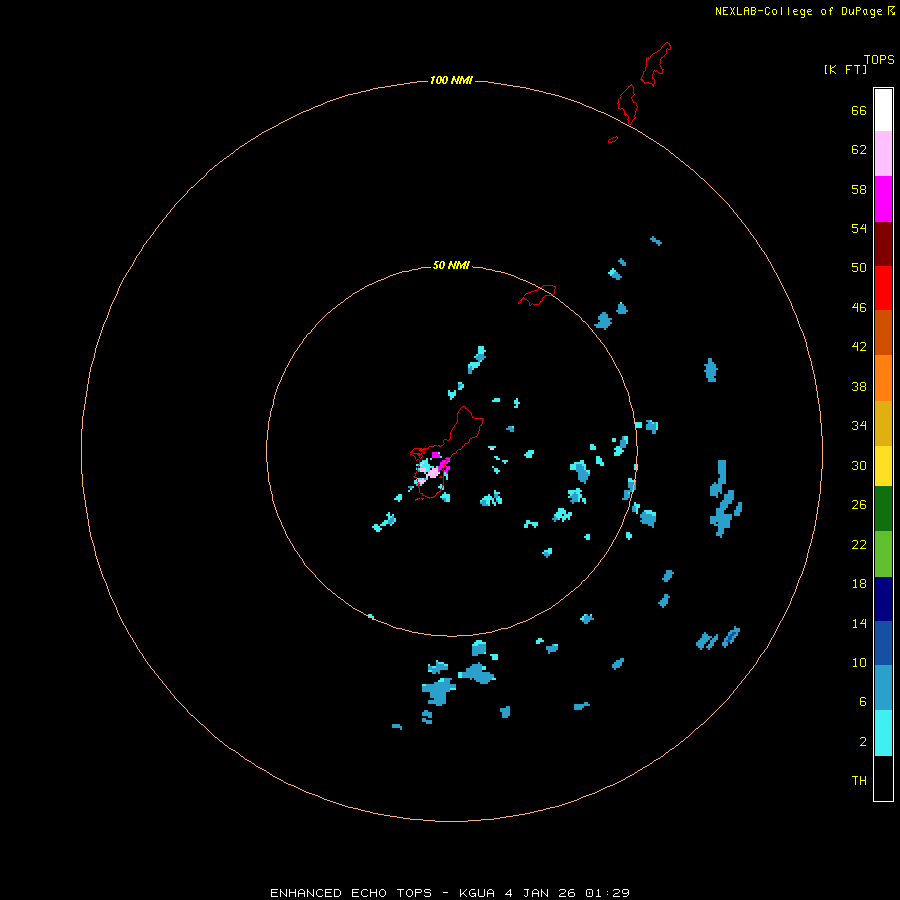900x900 pixels.
Task: Click the bright orange legend swatch
Action: point(883,378)
